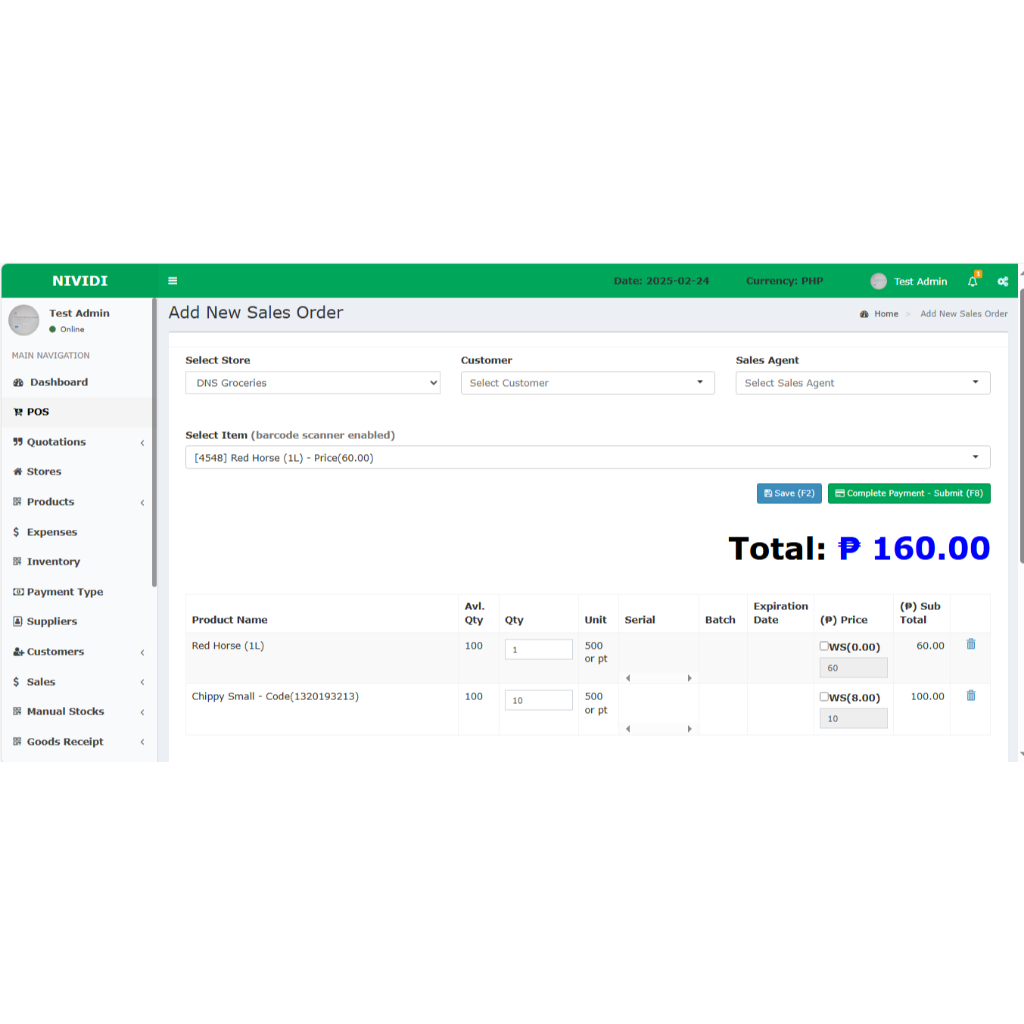This screenshot has height=1024, width=1024.
Task: Click the Test Admin avatar in top bar
Action: coord(878,281)
